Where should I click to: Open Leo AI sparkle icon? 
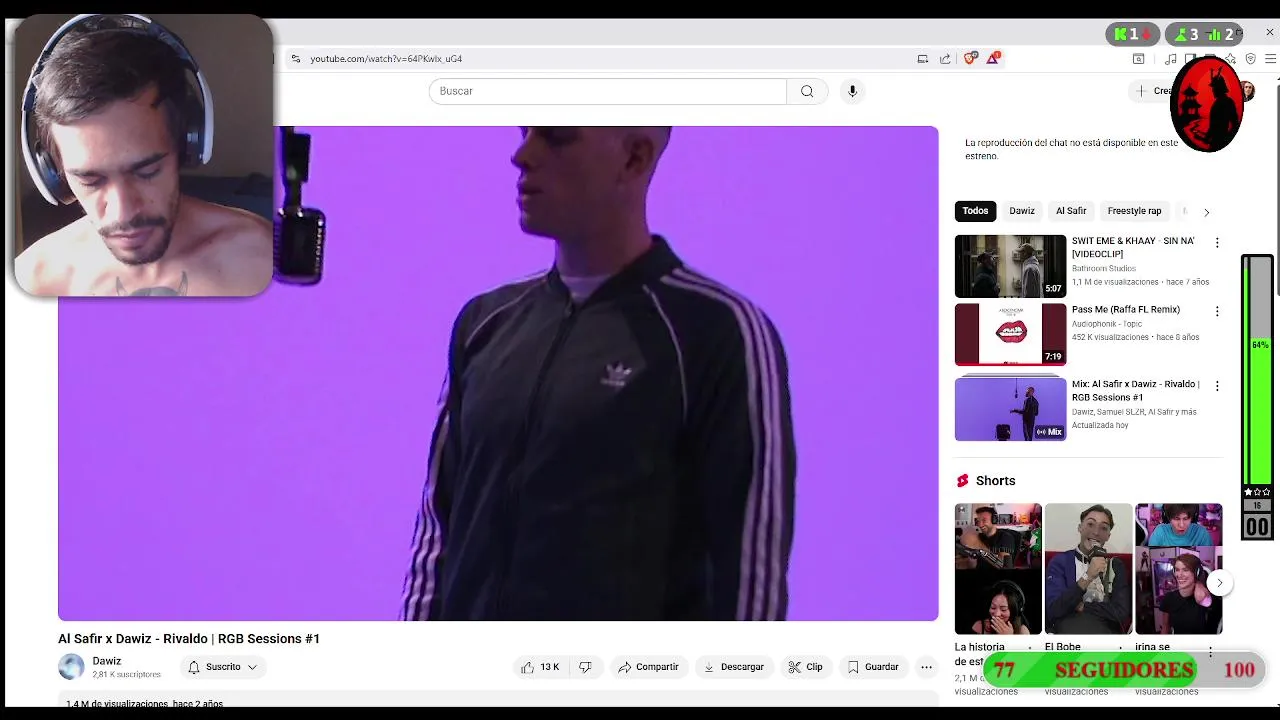pyautogui.click(x=1231, y=59)
